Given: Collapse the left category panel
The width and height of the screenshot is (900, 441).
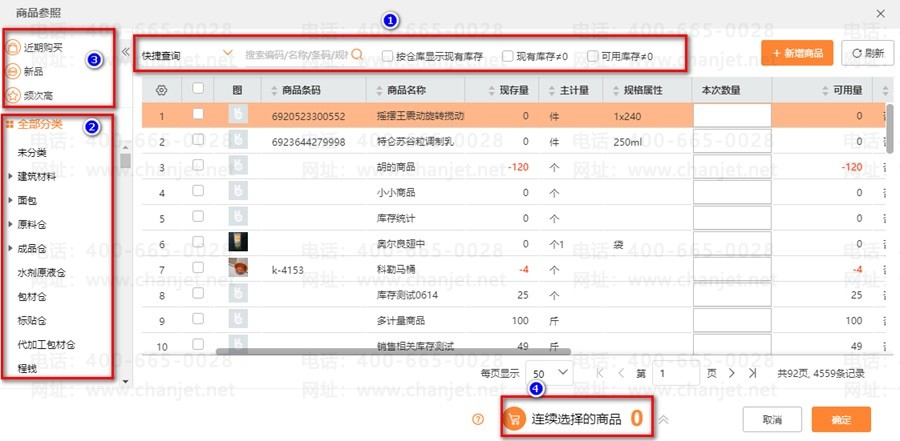Looking at the screenshot, I should point(126,52).
